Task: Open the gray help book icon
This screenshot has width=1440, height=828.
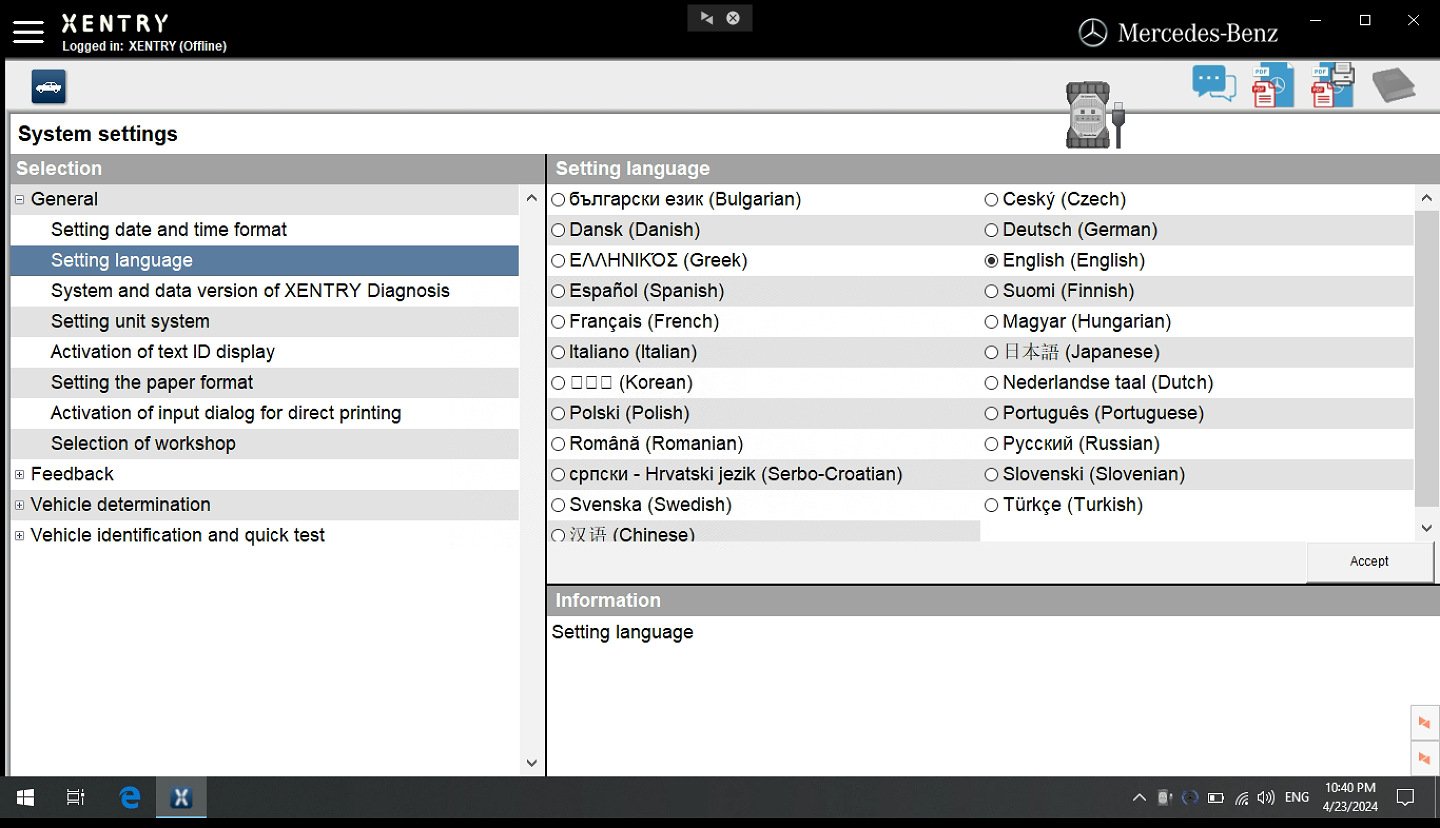Action: pyautogui.click(x=1393, y=85)
